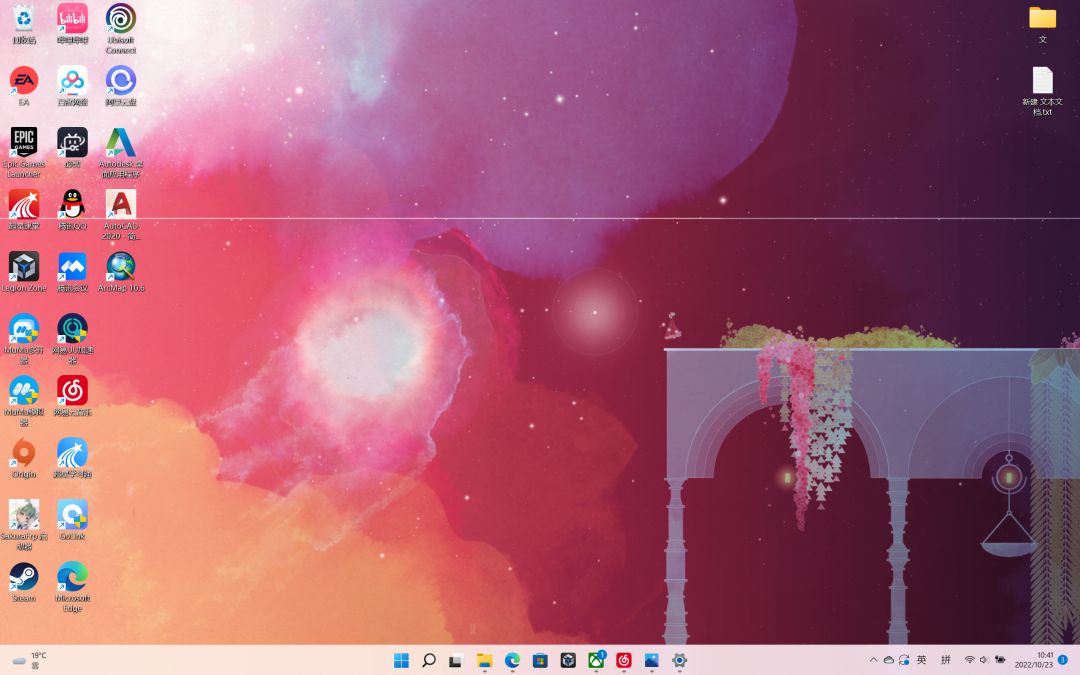Launch the AutoCAD 2020 shortcut
The height and width of the screenshot is (675, 1080).
tap(121, 214)
